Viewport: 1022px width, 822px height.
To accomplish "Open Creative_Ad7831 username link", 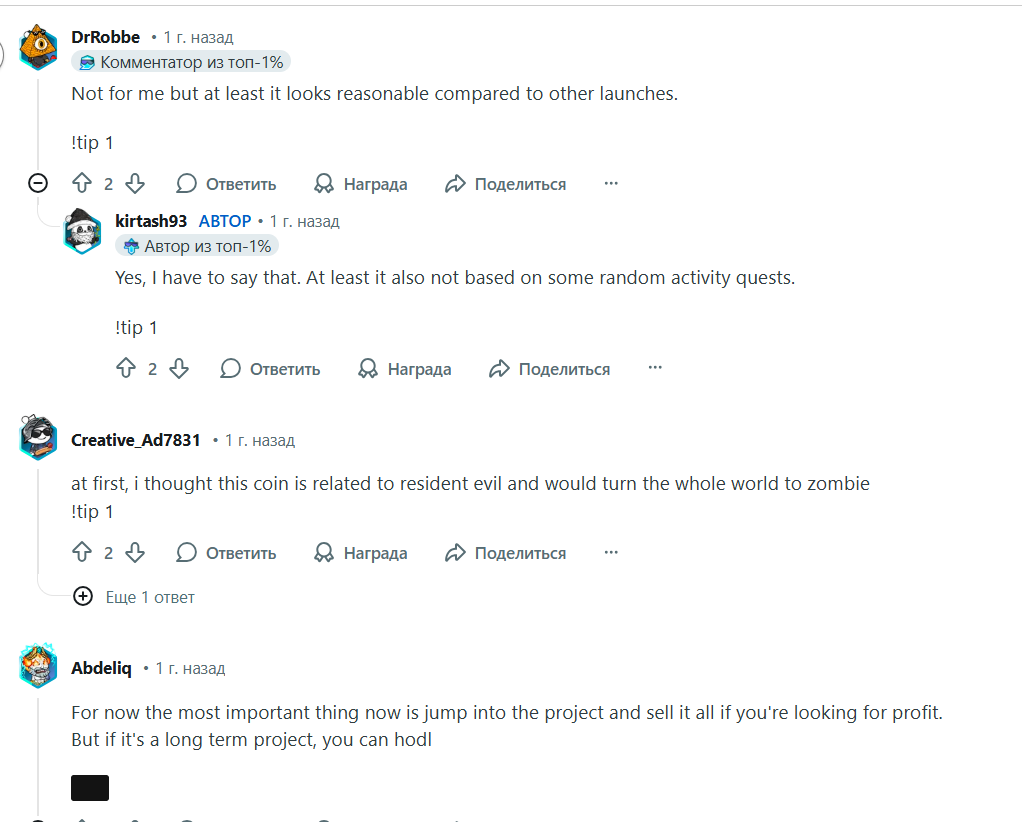I will pyautogui.click(x=136, y=440).
